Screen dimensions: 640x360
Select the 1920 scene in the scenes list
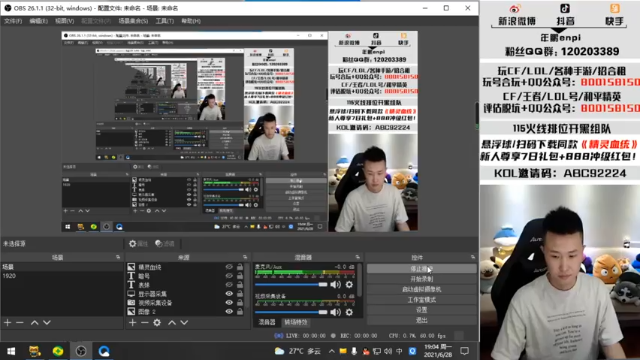pos(62,276)
